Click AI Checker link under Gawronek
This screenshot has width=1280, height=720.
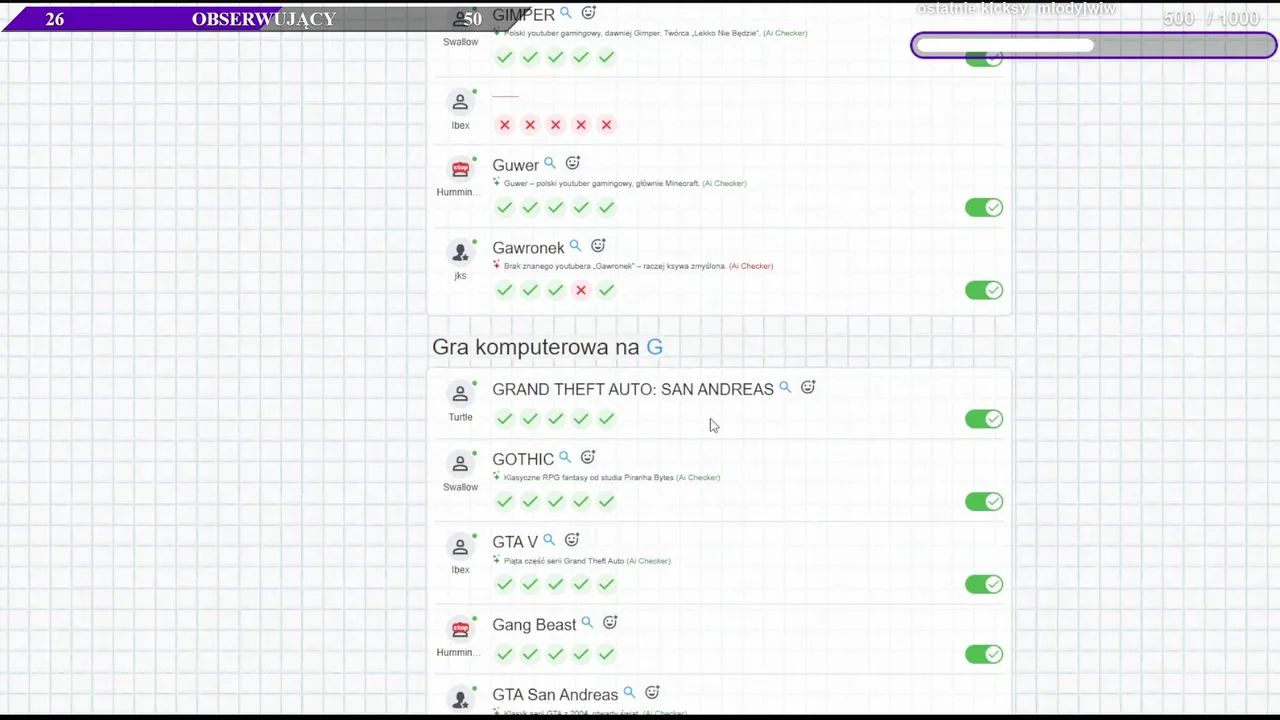point(751,266)
